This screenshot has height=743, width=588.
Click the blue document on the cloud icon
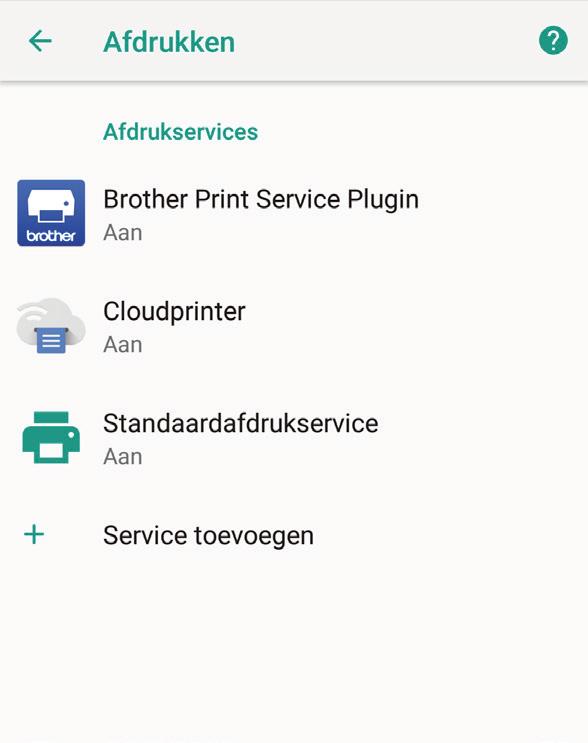51,340
